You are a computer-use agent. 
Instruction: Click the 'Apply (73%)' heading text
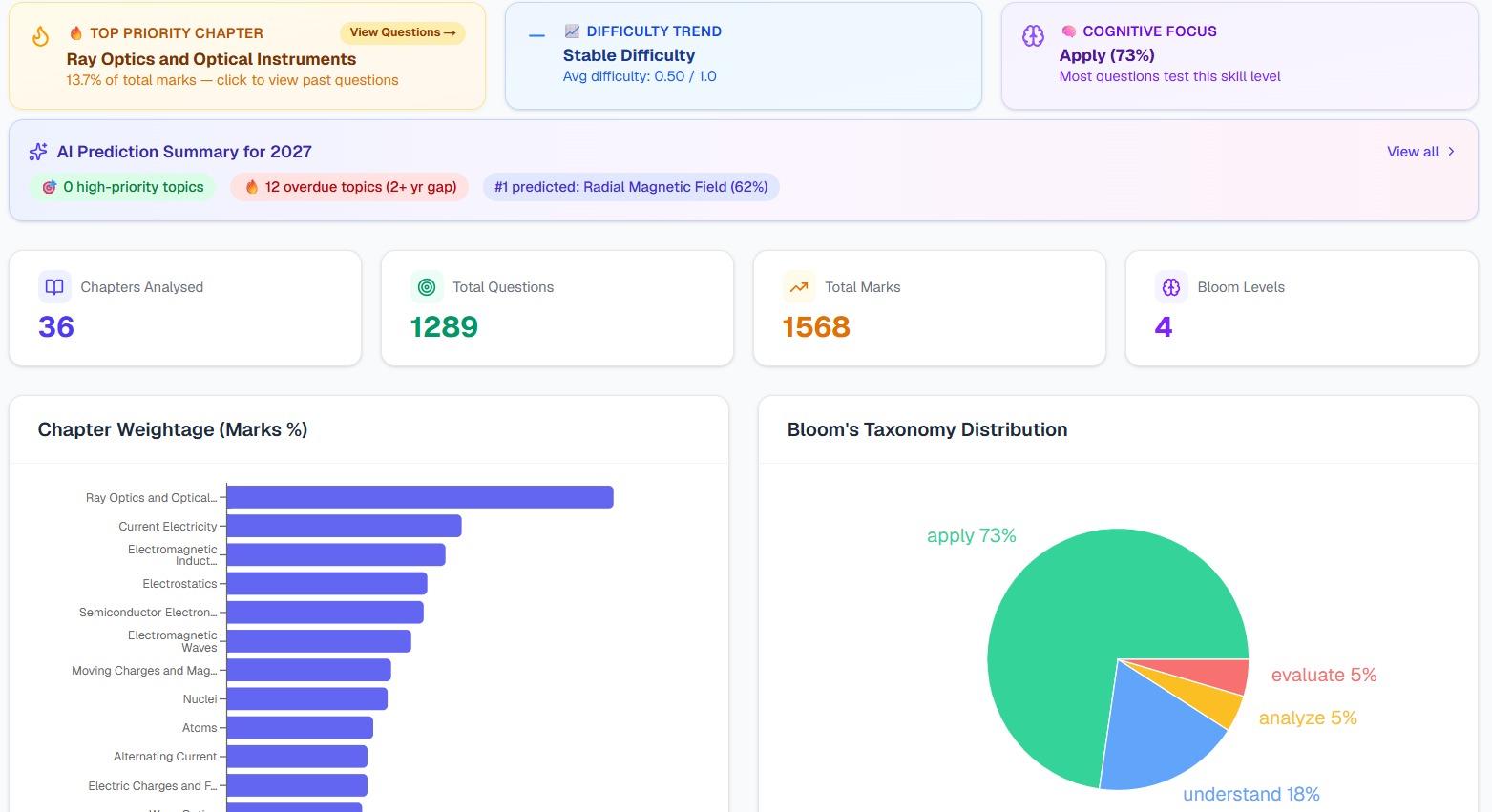click(x=1107, y=55)
